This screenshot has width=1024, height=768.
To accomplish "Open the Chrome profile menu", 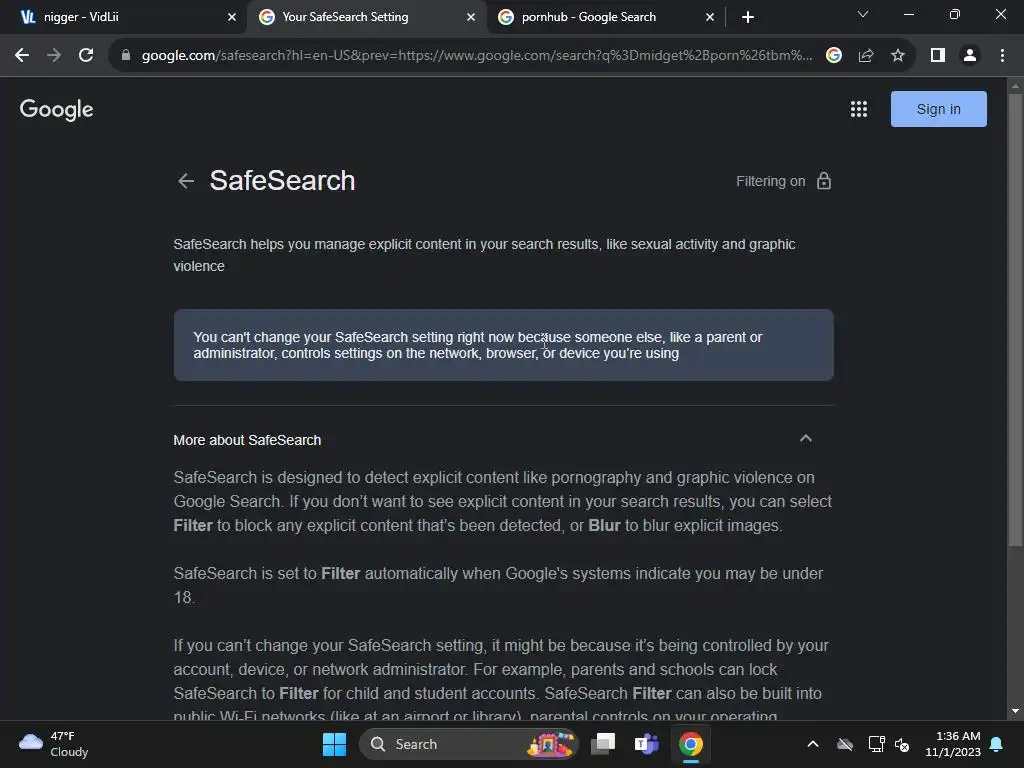I will 970,56.
